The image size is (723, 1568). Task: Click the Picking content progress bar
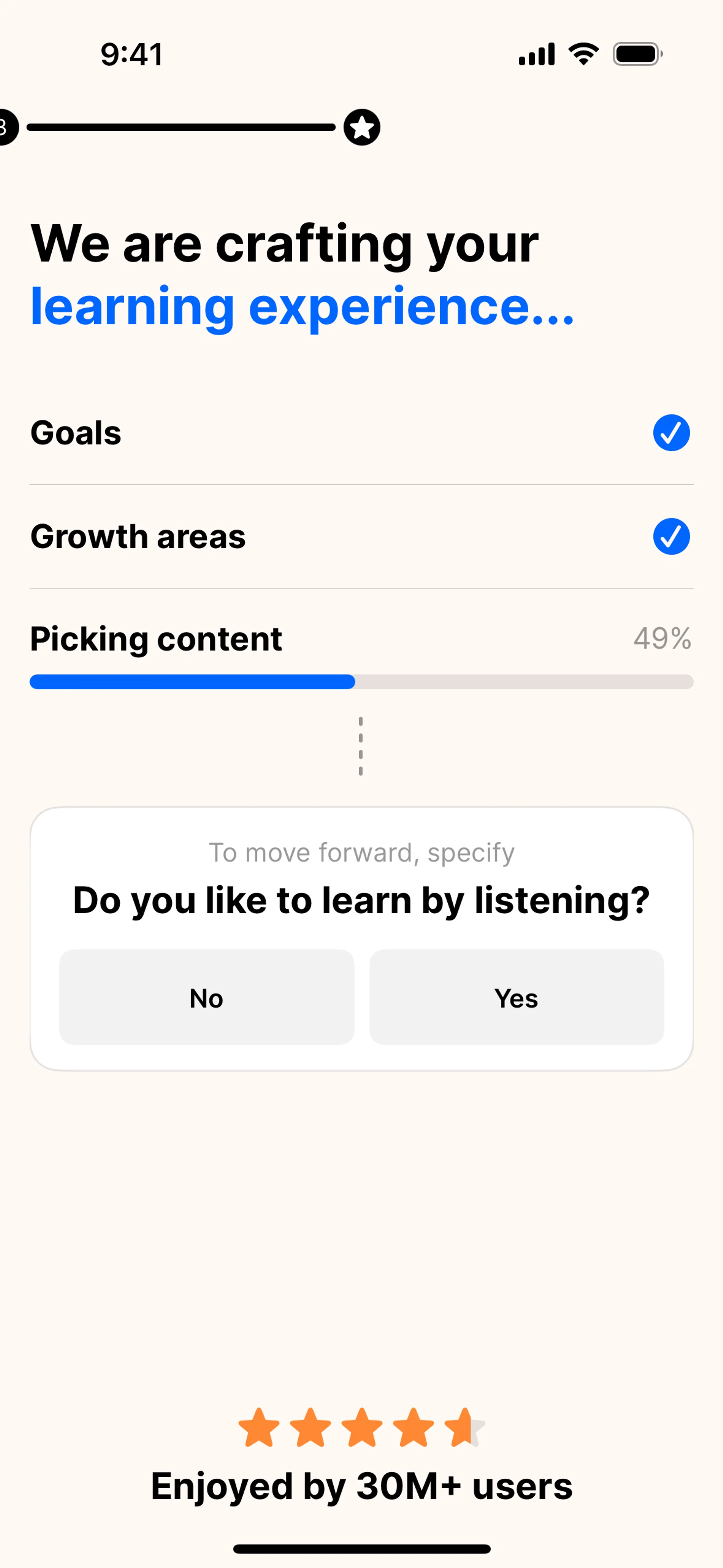361,682
